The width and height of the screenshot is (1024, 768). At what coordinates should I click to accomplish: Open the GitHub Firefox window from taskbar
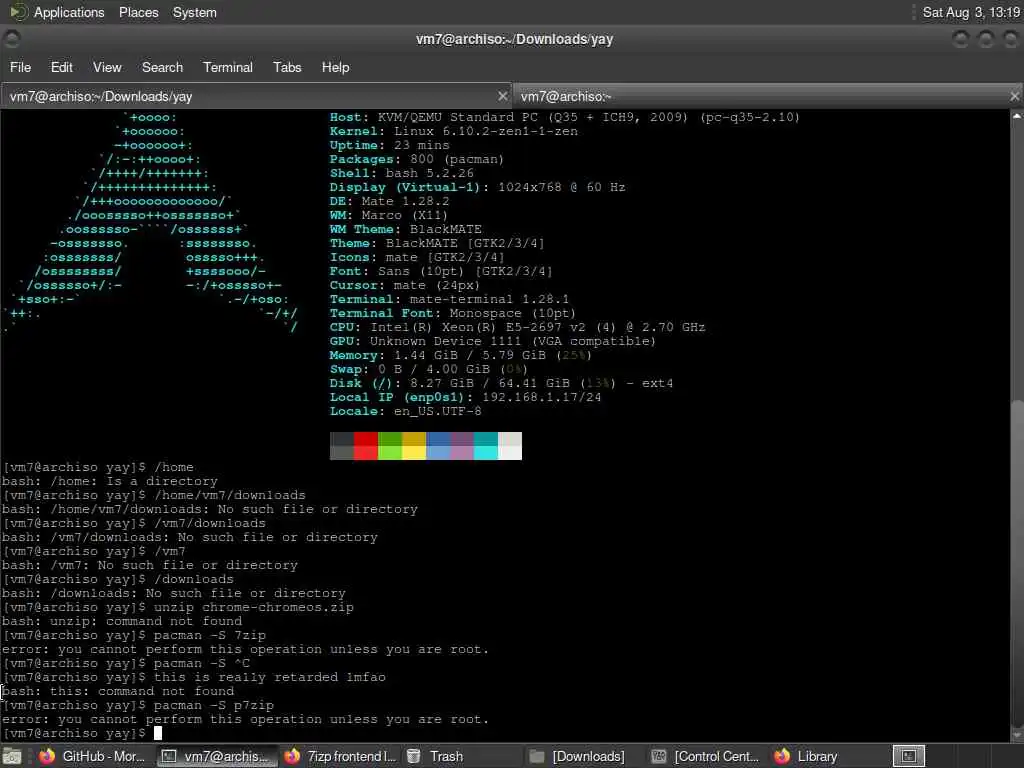point(93,756)
